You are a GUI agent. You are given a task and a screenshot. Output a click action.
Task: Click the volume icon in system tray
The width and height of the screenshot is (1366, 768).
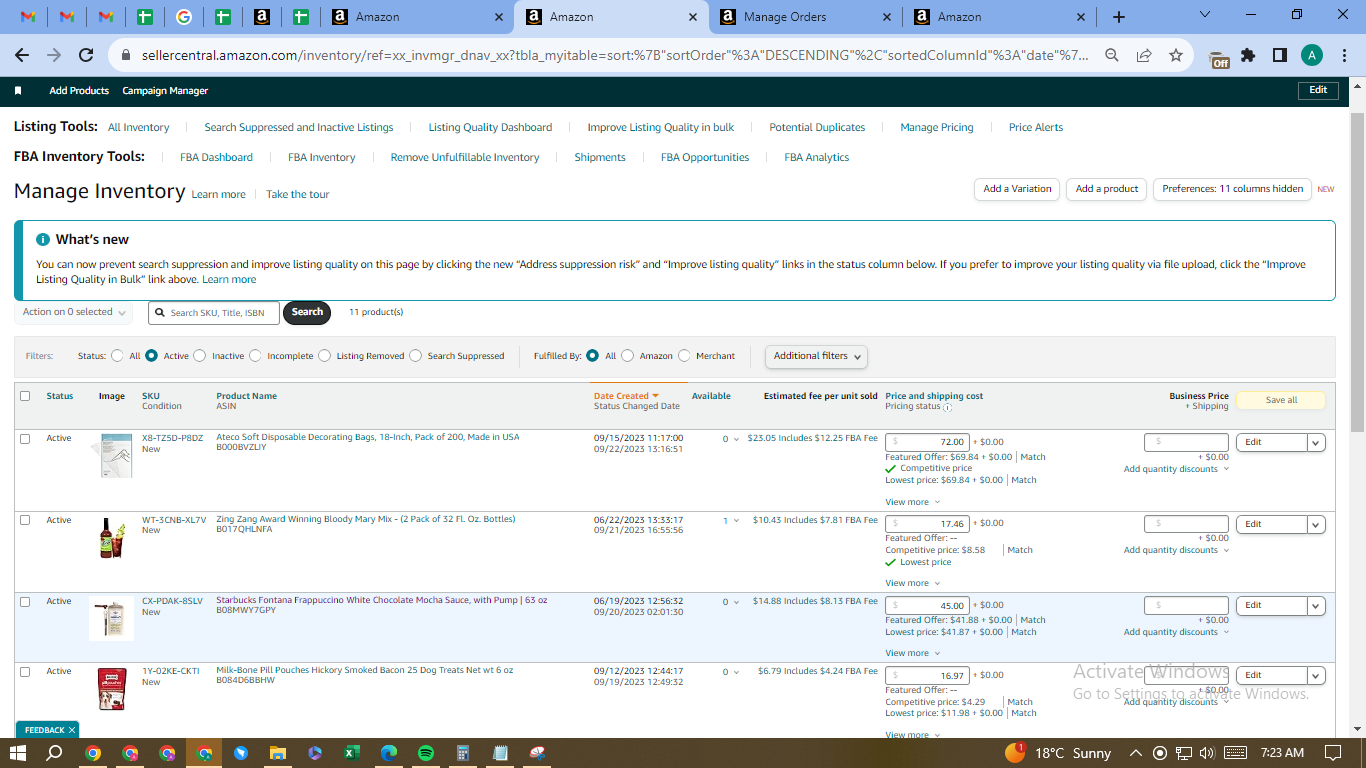1207,753
